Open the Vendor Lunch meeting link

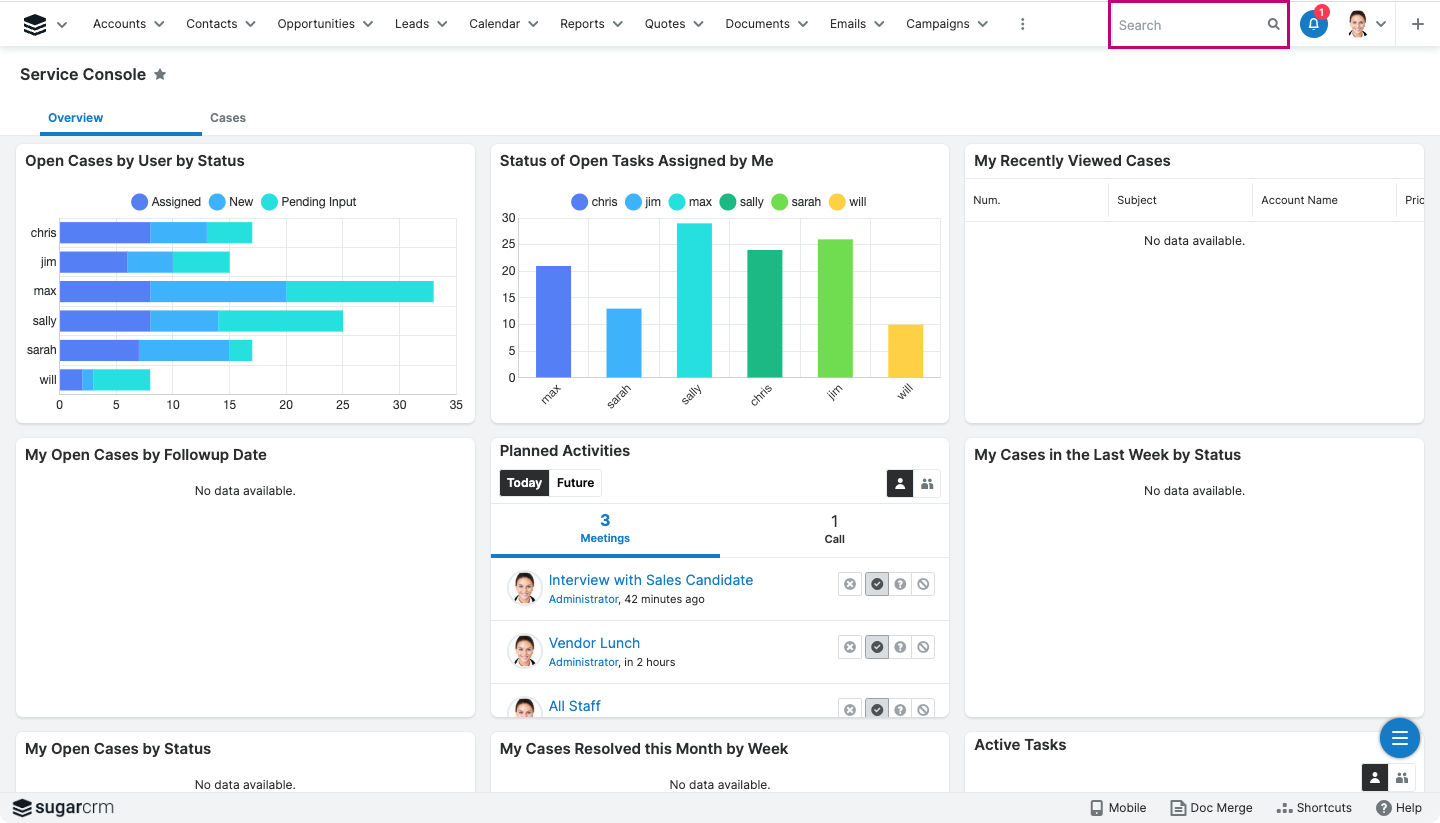pos(594,643)
